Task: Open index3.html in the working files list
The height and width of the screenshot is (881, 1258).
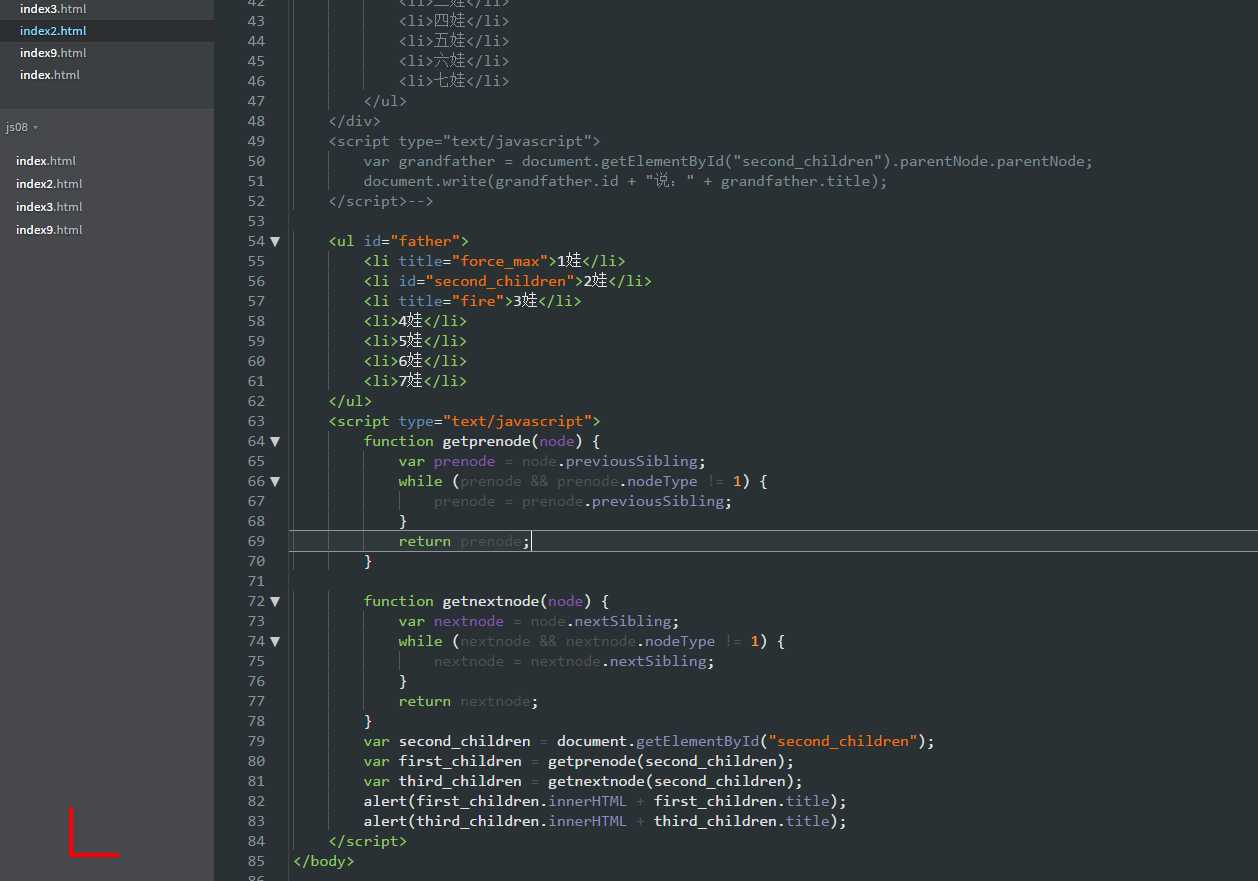Action: [x=53, y=9]
